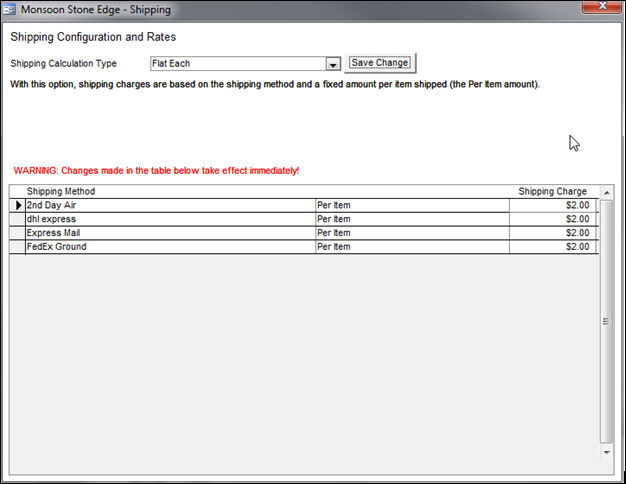
Task: Click the Shipping Method column header
Action: point(61,191)
